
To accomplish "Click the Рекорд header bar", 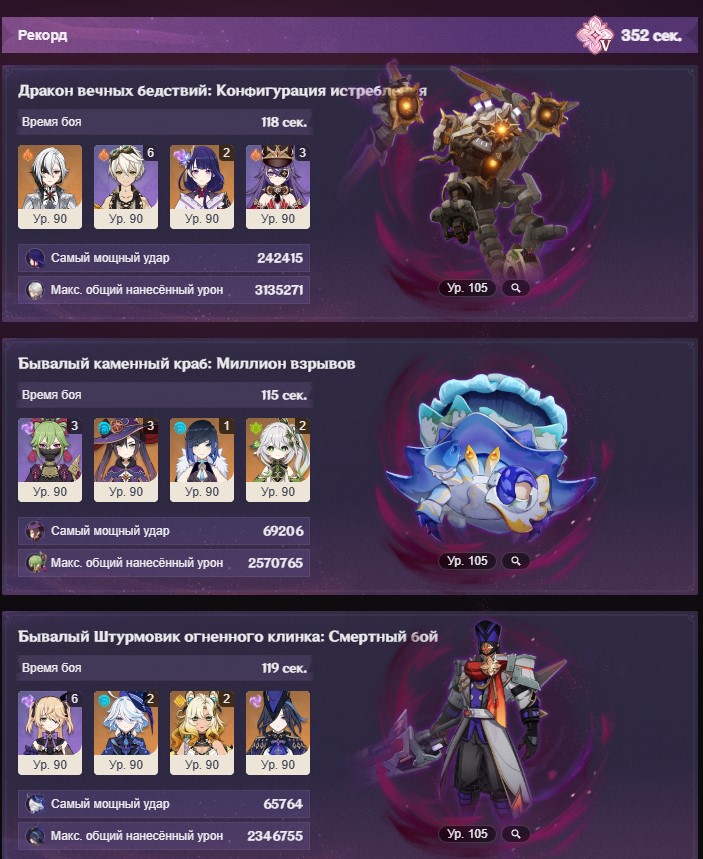I will pos(350,35).
